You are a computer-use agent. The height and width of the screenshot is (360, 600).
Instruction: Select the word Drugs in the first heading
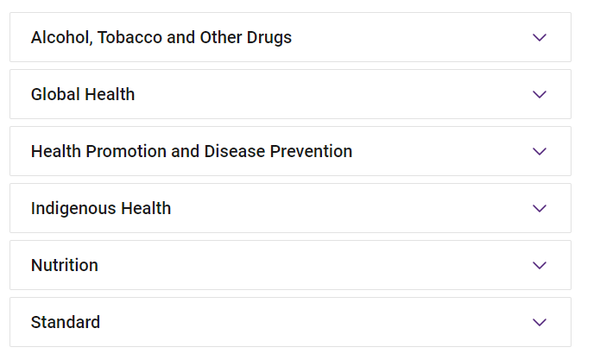coord(269,37)
